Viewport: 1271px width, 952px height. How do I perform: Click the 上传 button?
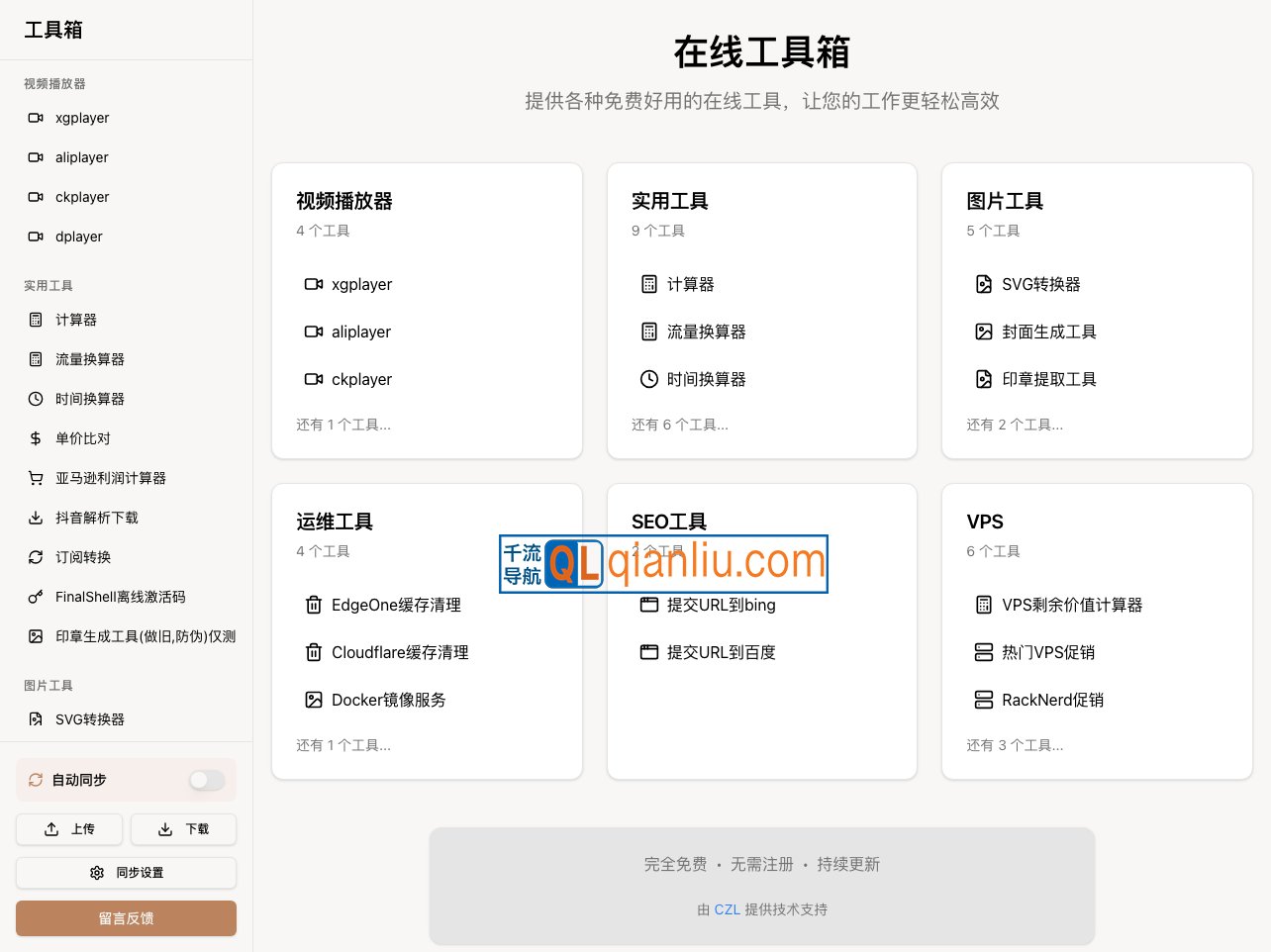click(68, 829)
